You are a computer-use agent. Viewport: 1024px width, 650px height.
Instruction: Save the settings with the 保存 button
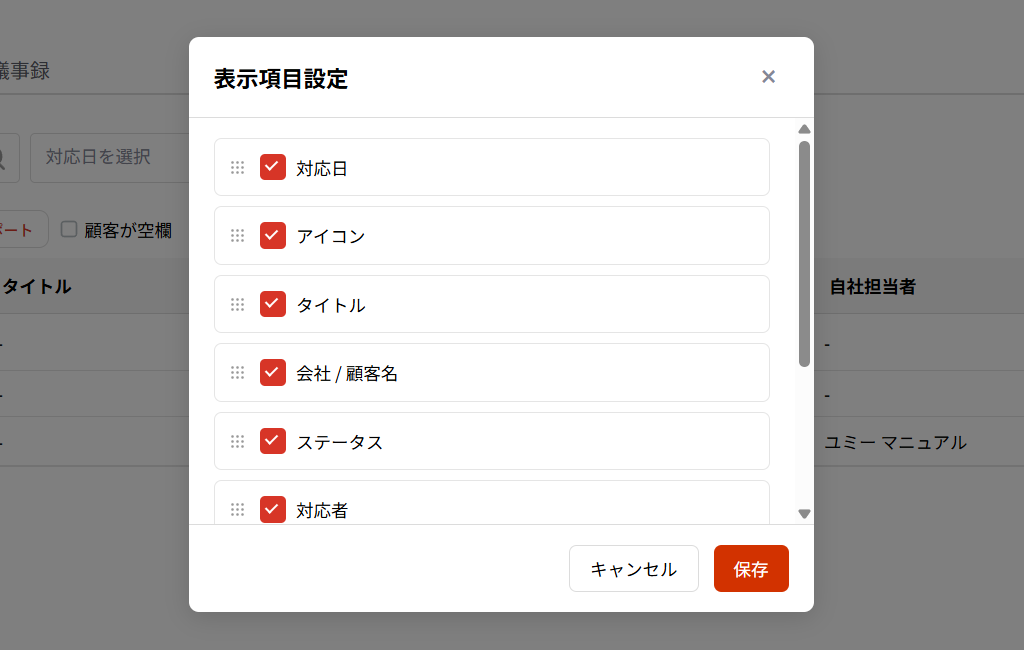tap(751, 569)
